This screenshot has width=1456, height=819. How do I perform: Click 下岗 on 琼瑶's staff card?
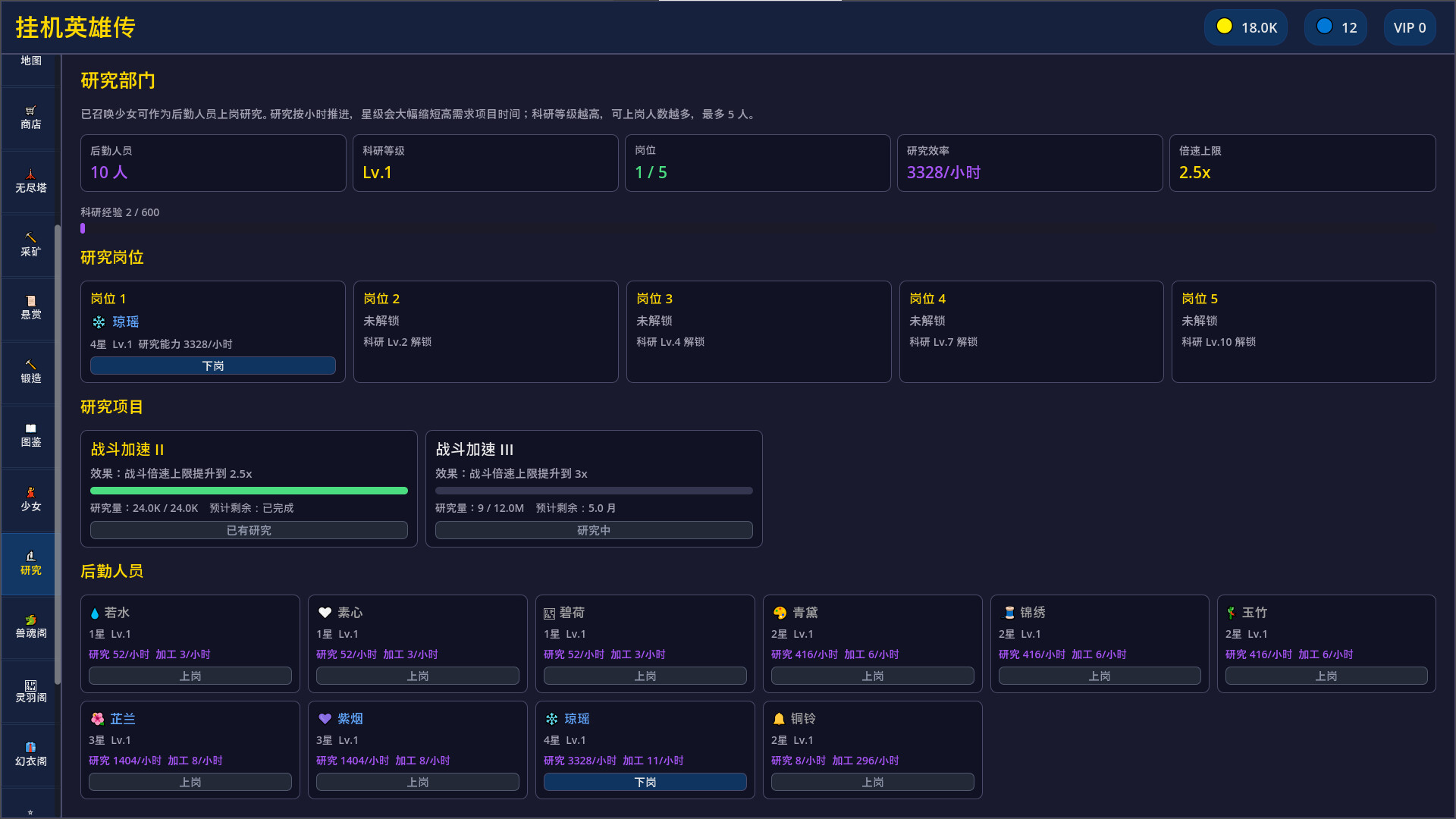click(645, 782)
